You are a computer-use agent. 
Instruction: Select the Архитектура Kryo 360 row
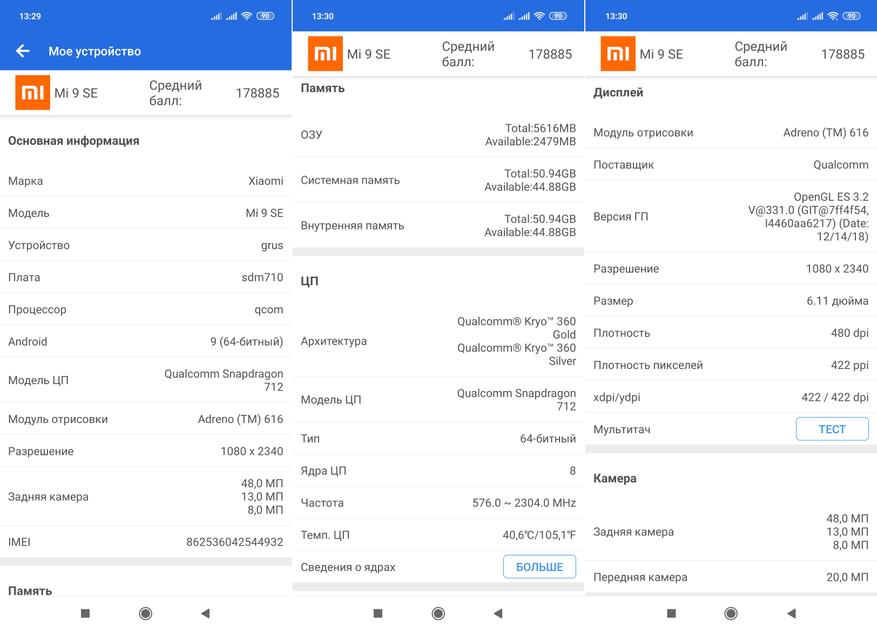point(438,341)
